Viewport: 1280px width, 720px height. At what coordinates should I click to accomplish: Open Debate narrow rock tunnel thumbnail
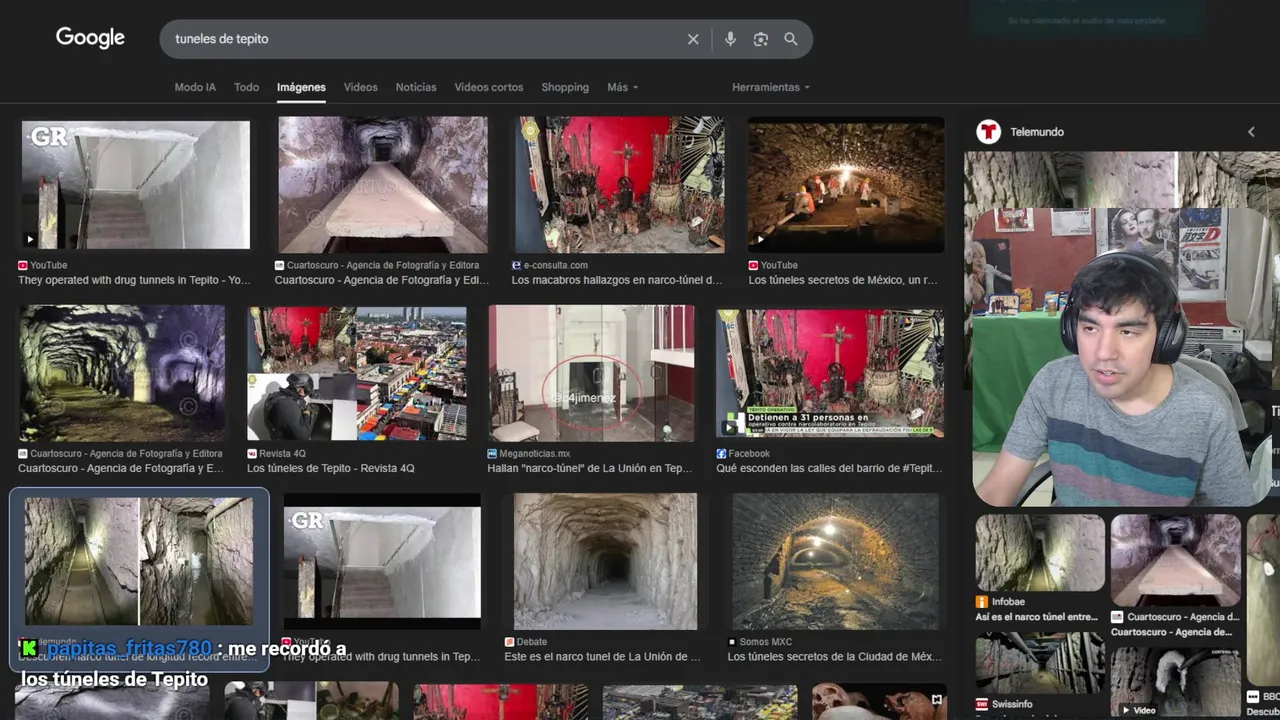(x=605, y=561)
